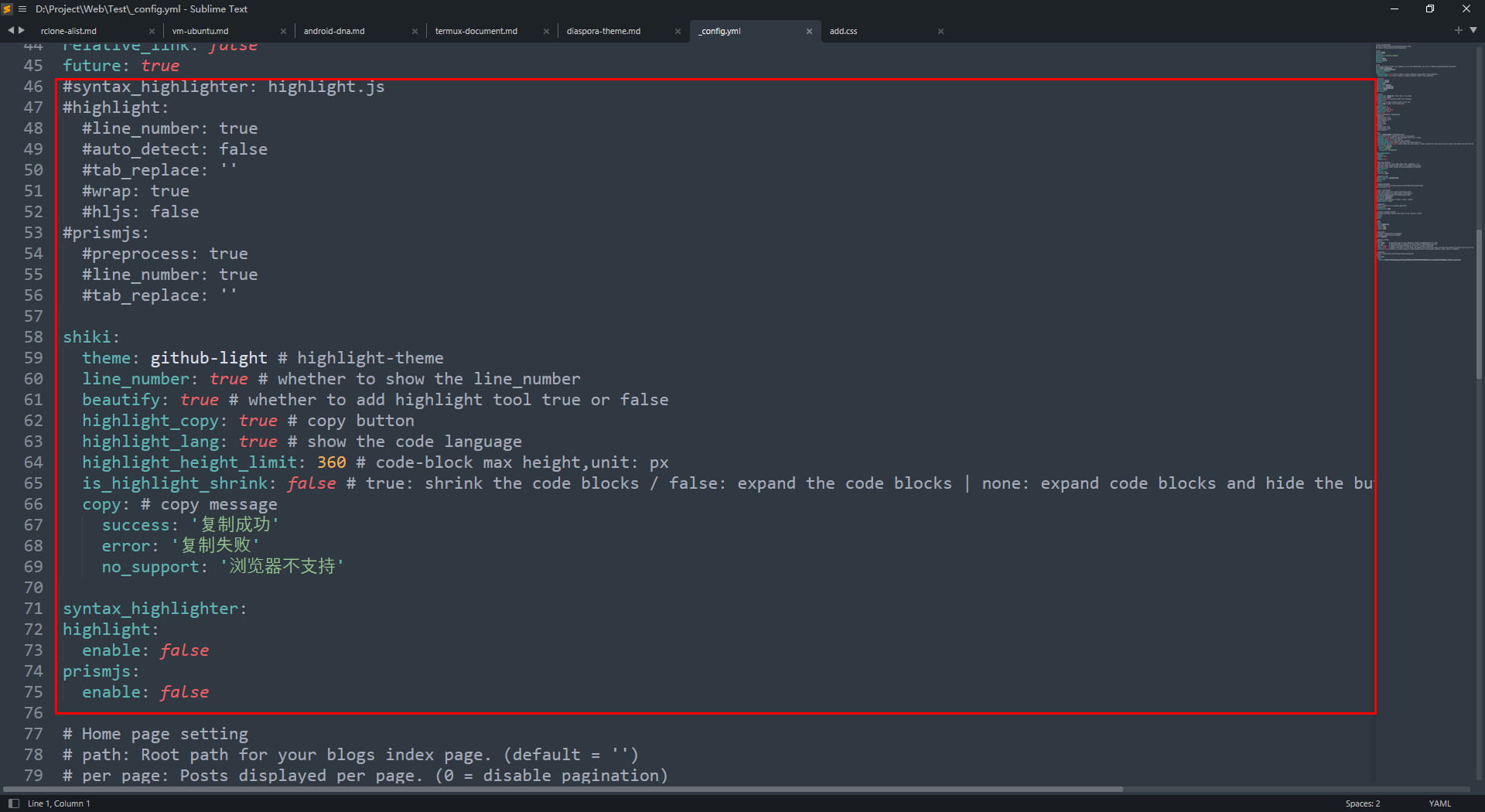The image size is (1485, 812).
Task: Place cursor on line 58 'shiki:'
Action: click(91, 337)
